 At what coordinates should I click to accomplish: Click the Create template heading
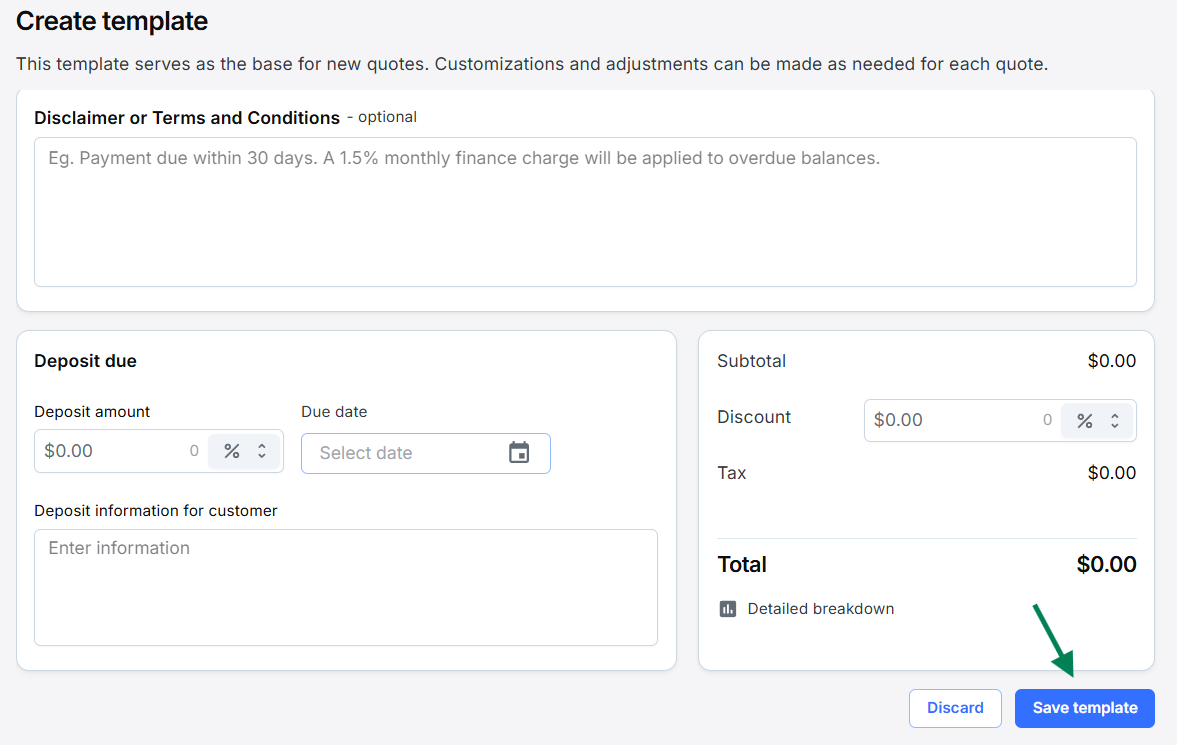(x=112, y=21)
